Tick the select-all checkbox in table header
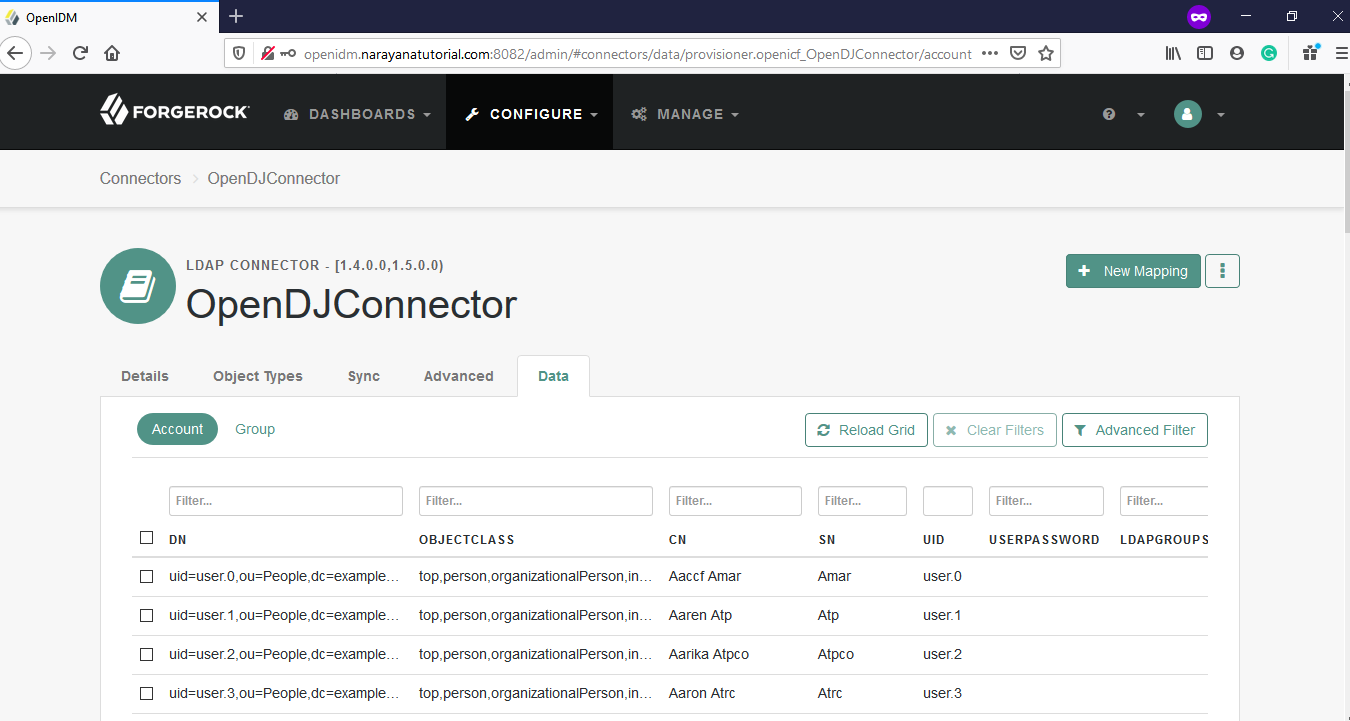 click(147, 538)
